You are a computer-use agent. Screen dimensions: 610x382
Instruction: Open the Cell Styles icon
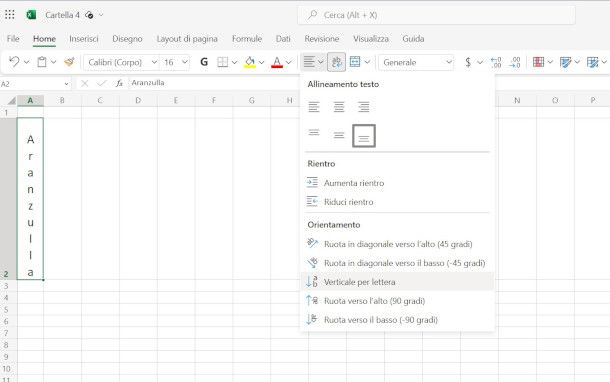[x=592, y=62]
